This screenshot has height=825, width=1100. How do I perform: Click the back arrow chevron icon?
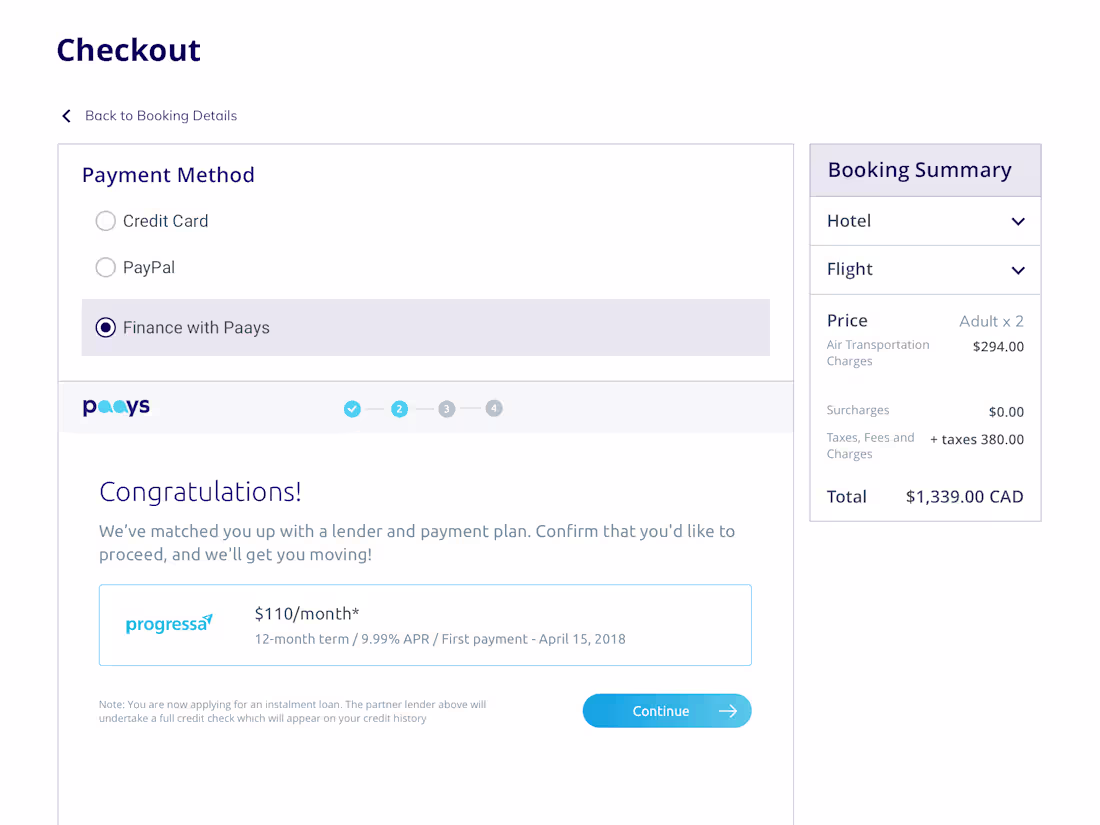[66, 115]
